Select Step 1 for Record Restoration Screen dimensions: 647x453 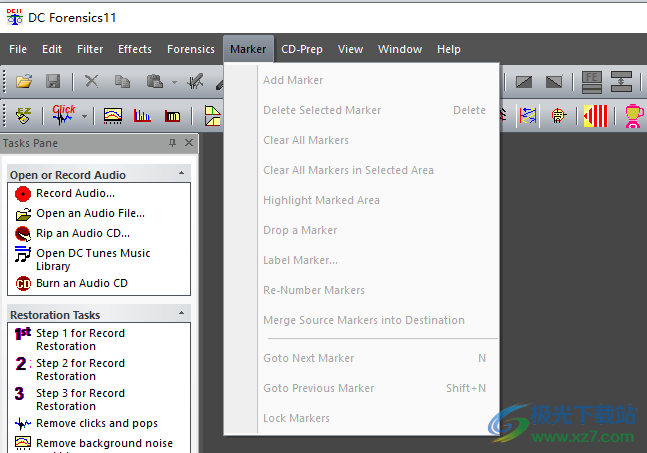(x=80, y=339)
